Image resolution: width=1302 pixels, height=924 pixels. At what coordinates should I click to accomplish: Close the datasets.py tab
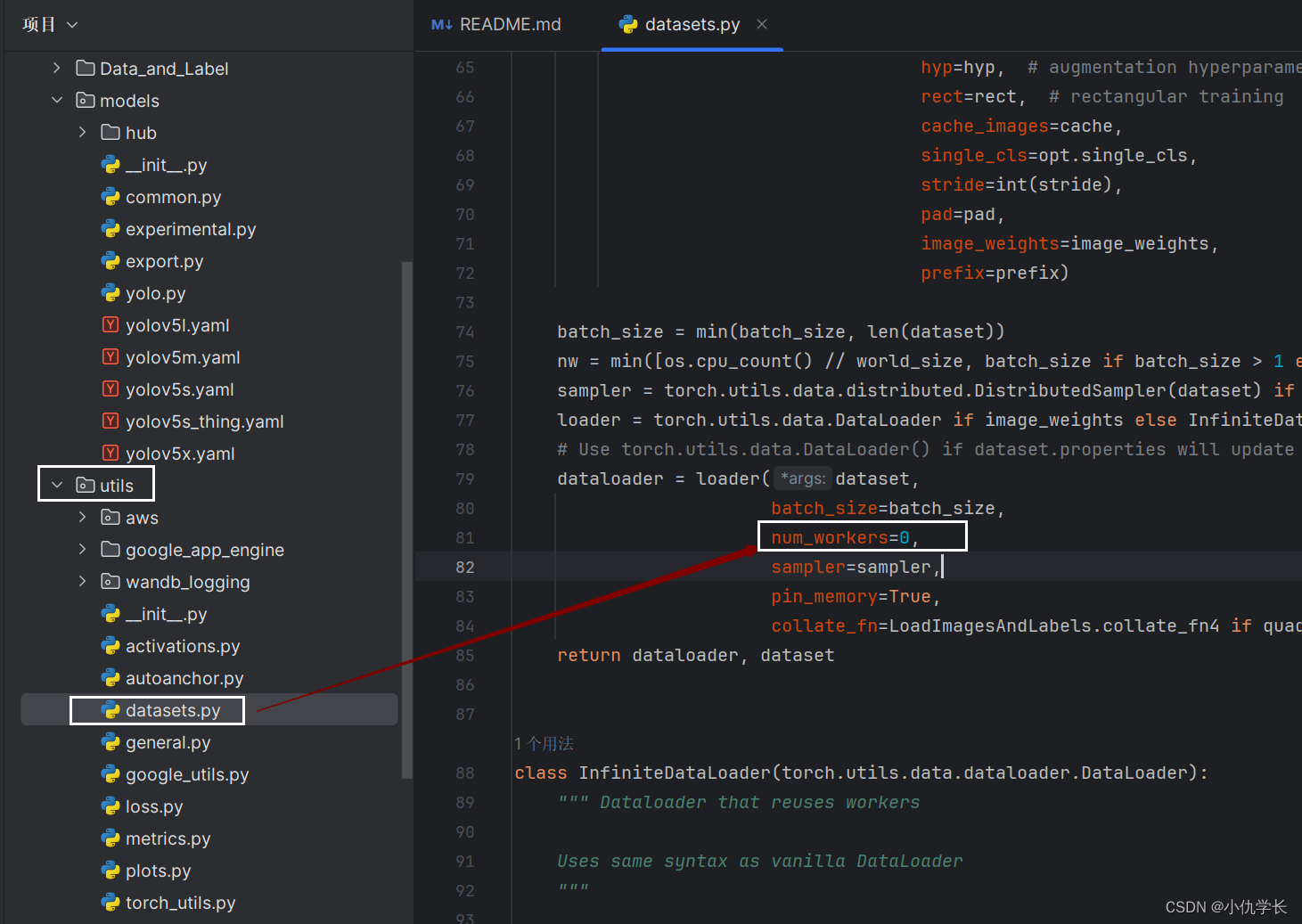pos(762,25)
